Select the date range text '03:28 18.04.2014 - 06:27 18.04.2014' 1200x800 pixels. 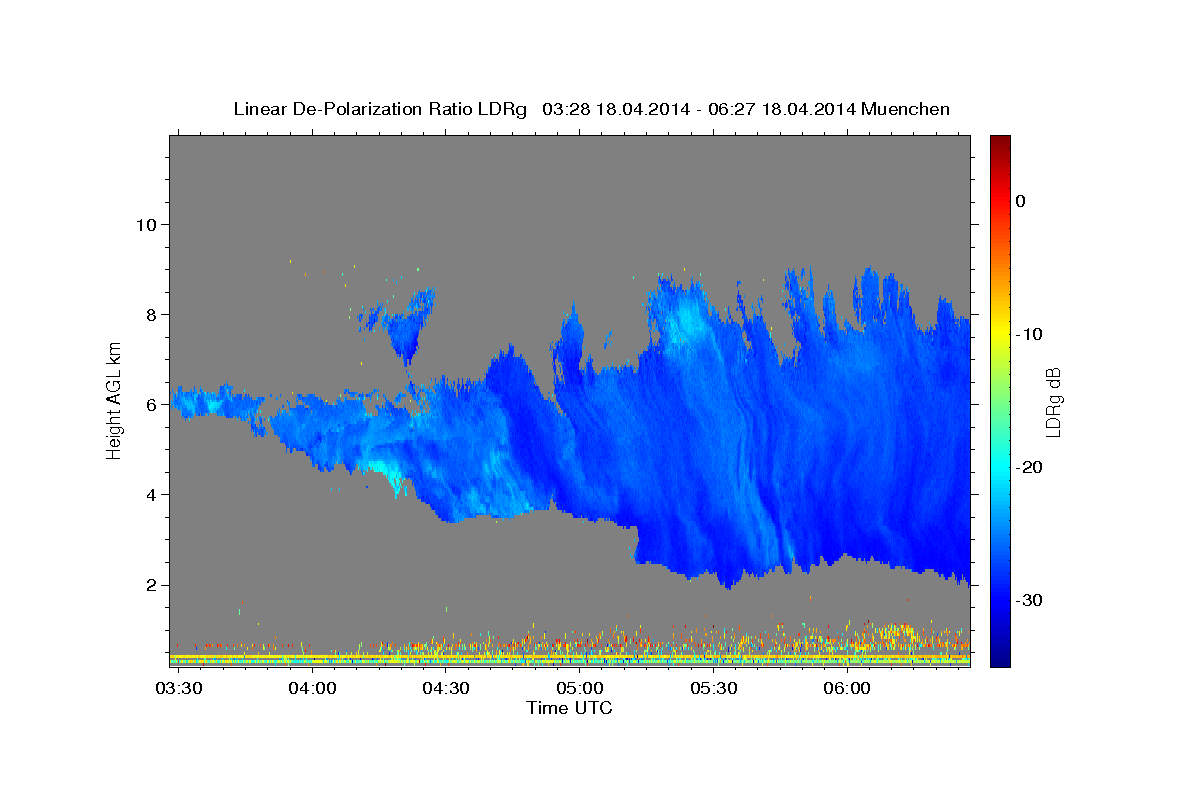click(x=697, y=109)
